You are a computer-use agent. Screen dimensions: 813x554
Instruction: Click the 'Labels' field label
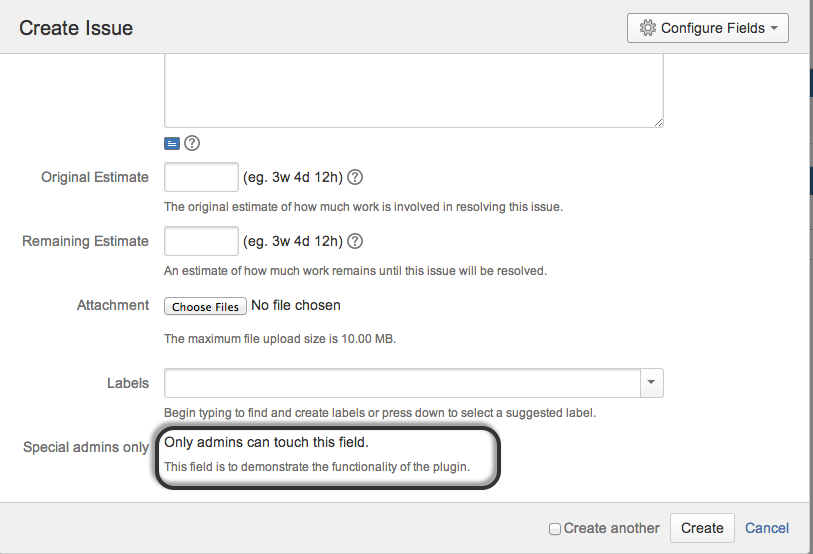pos(128,383)
